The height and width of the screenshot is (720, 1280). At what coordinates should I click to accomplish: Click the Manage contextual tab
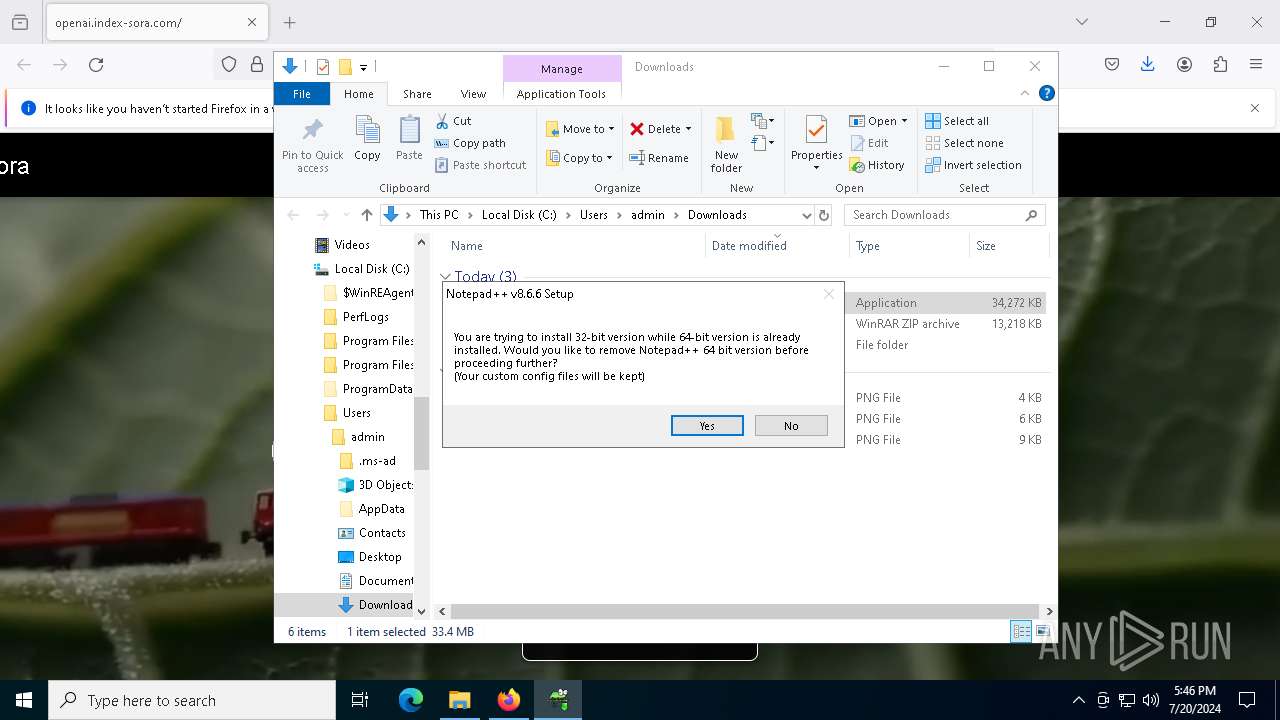pos(561,69)
